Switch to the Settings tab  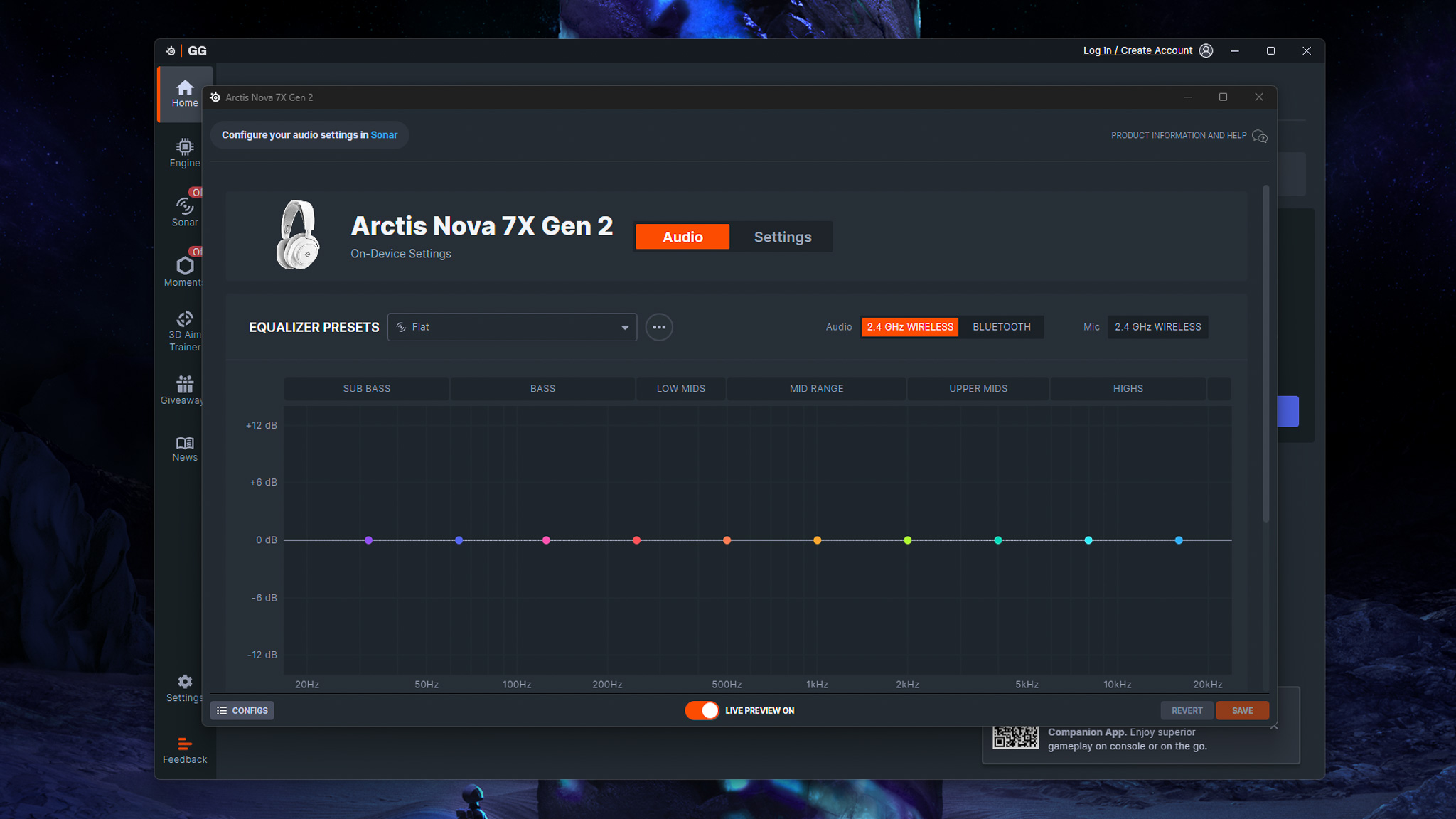tap(782, 237)
